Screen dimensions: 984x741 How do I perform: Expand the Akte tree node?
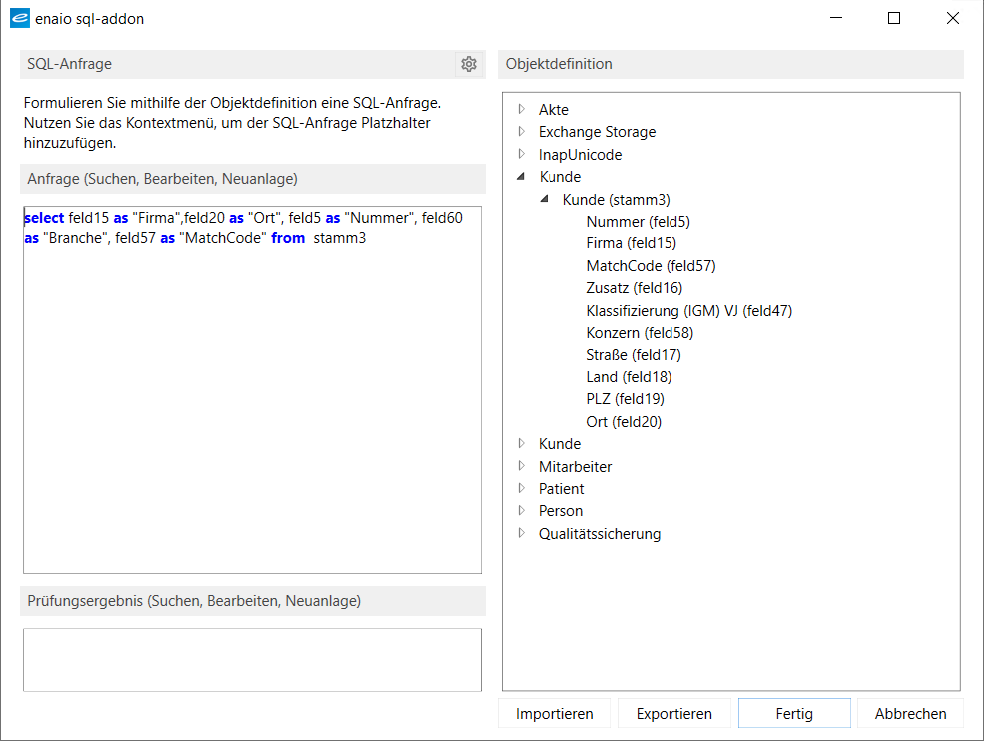[521, 109]
